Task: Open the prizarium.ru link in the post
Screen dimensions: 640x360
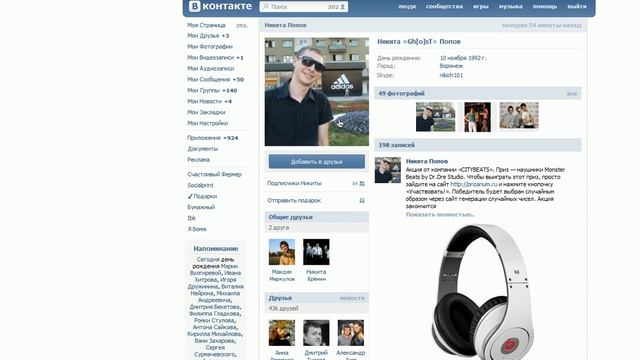Action: click(x=473, y=184)
